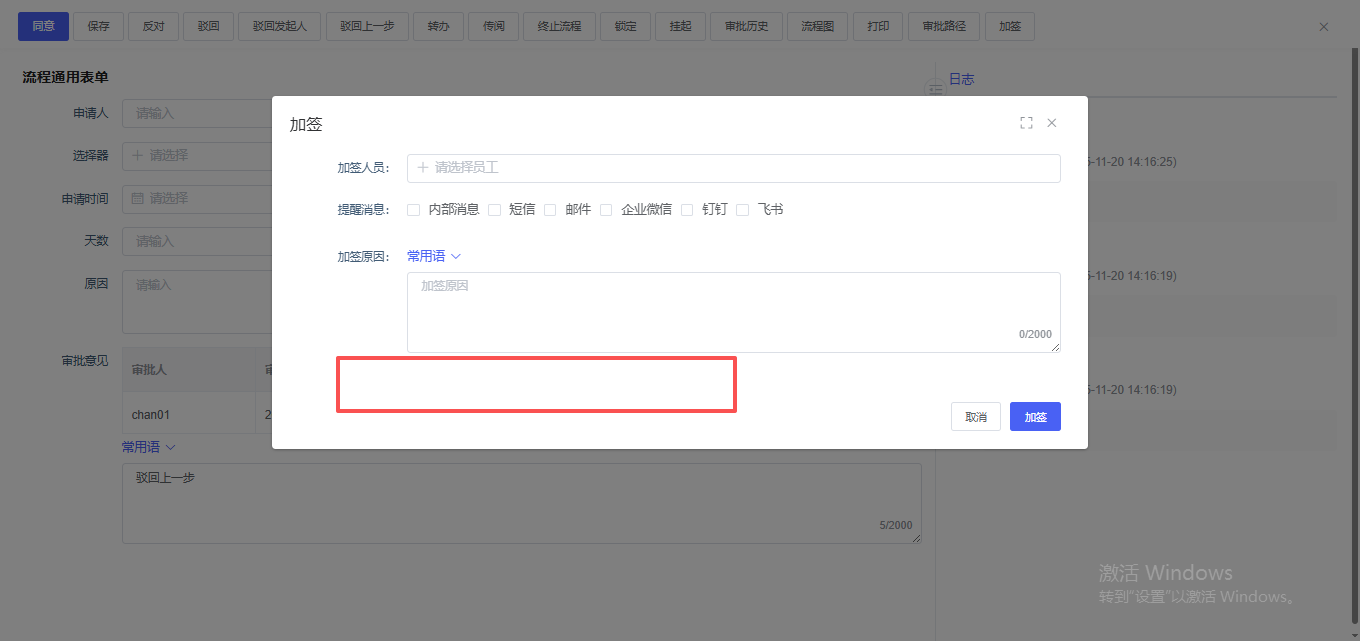Toggle the 钉钉 reminder checkbox
The height and width of the screenshot is (641, 1360).
[x=687, y=210]
